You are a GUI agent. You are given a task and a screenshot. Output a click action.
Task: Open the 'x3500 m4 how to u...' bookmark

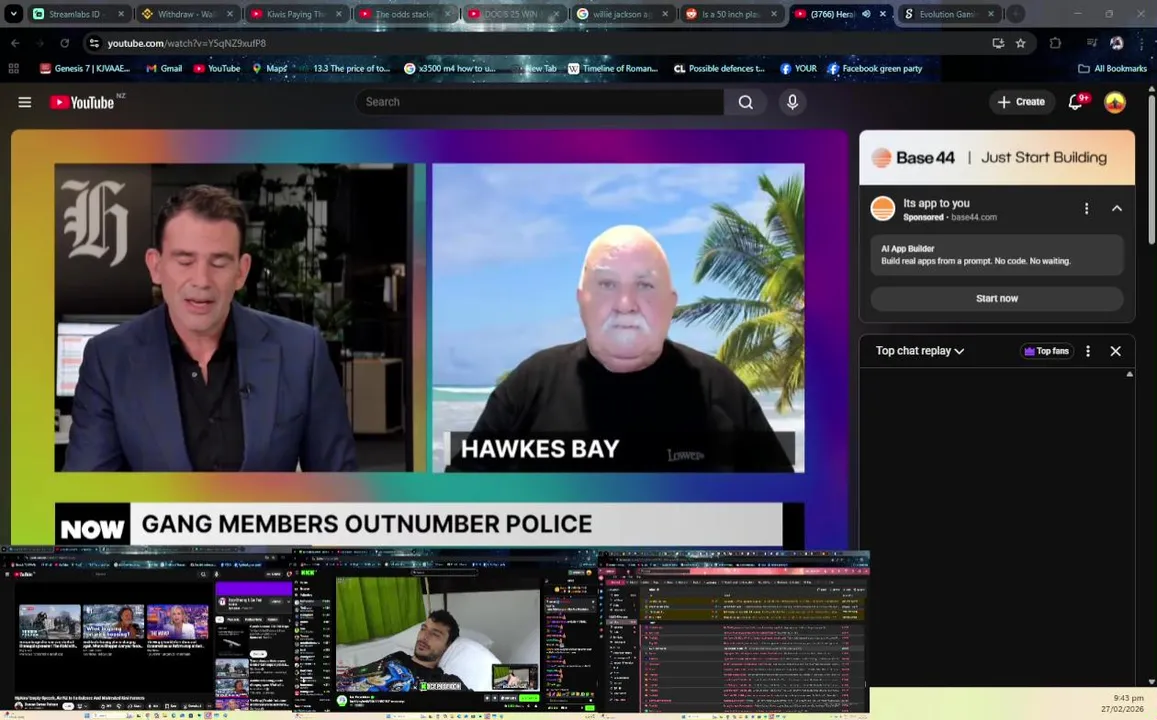click(449, 69)
